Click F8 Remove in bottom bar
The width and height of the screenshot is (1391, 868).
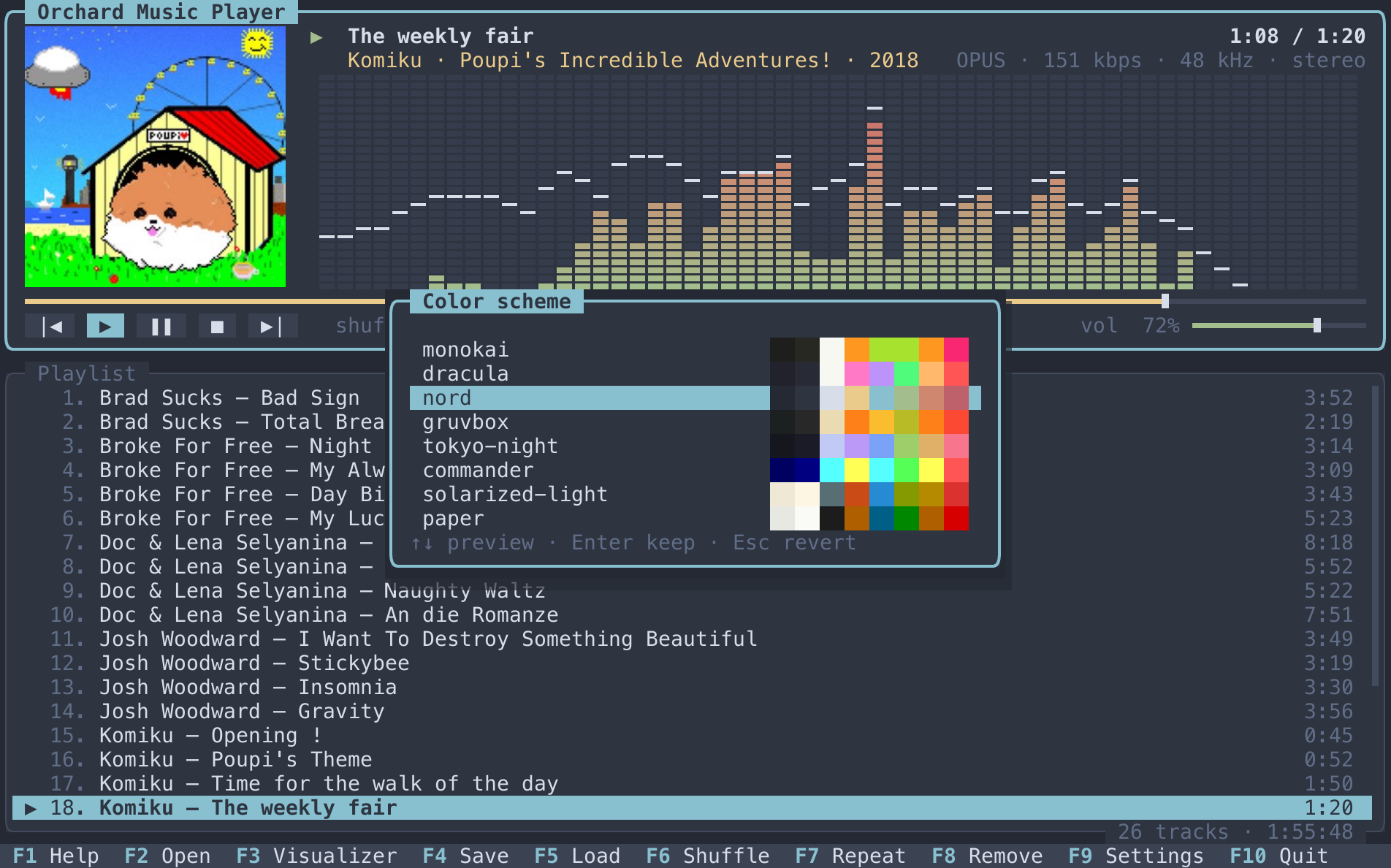tap(987, 856)
